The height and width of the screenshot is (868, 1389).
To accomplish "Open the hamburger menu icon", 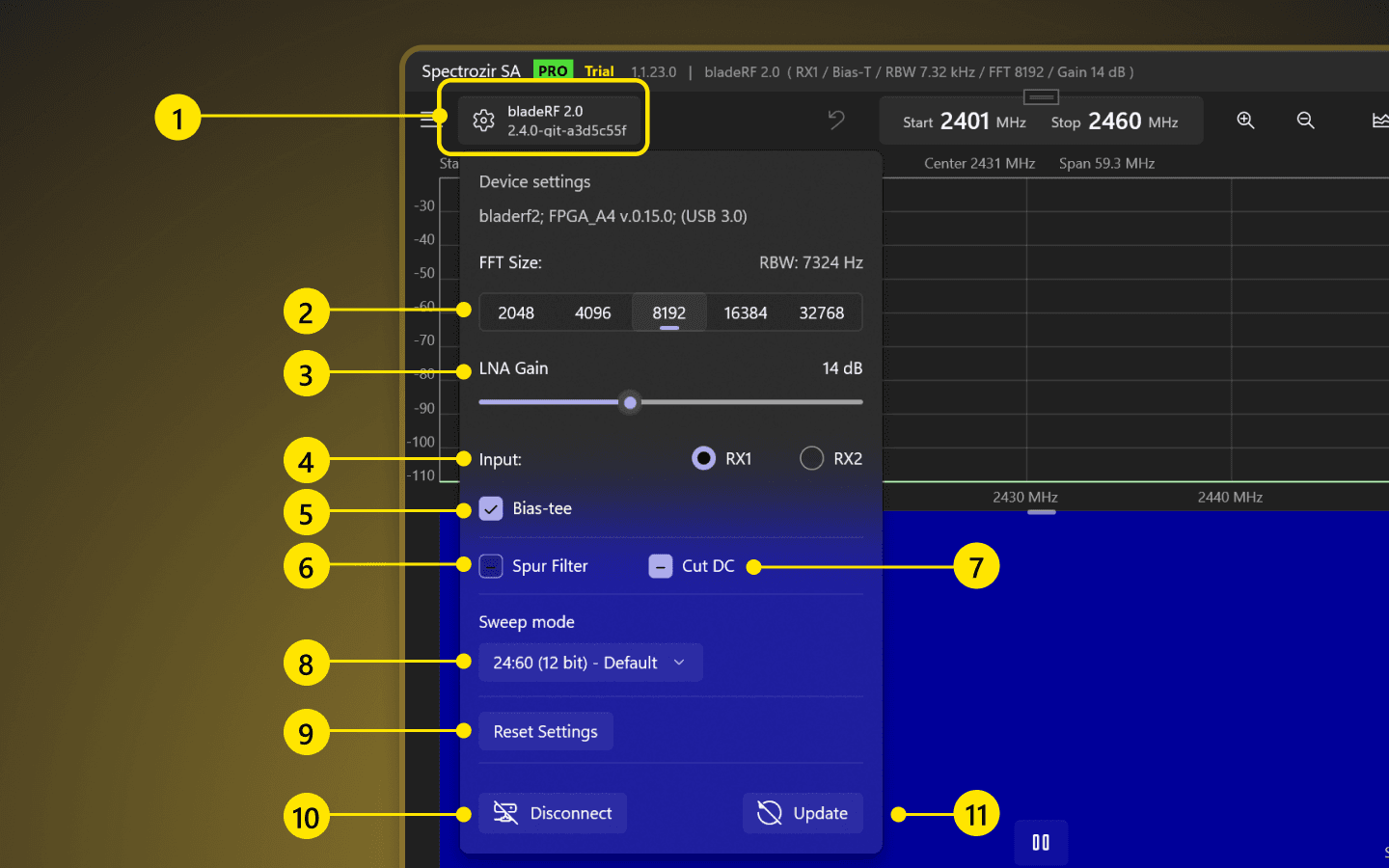I will [429, 120].
